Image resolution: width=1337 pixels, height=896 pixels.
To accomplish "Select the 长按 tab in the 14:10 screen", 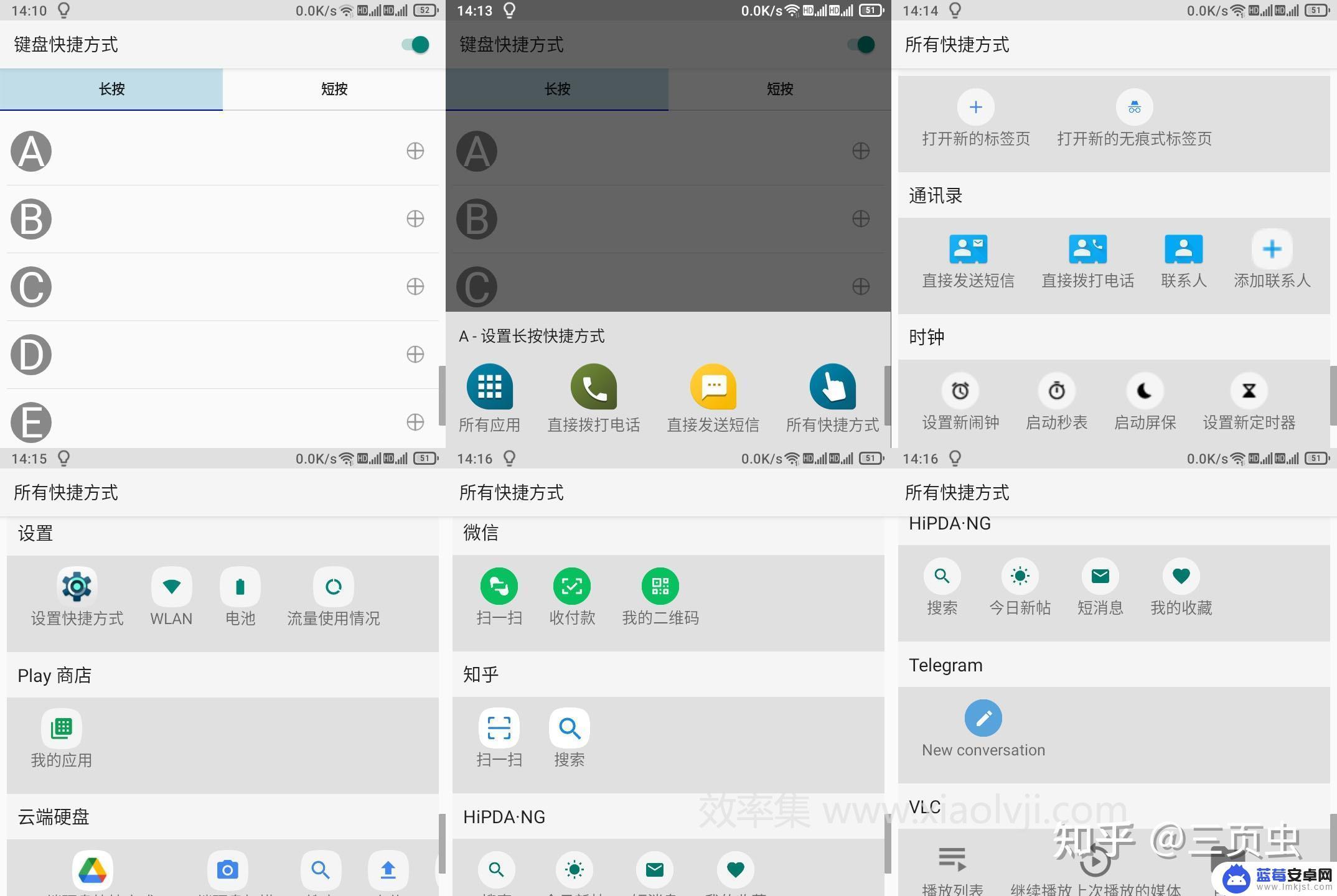I will click(x=111, y=89).
